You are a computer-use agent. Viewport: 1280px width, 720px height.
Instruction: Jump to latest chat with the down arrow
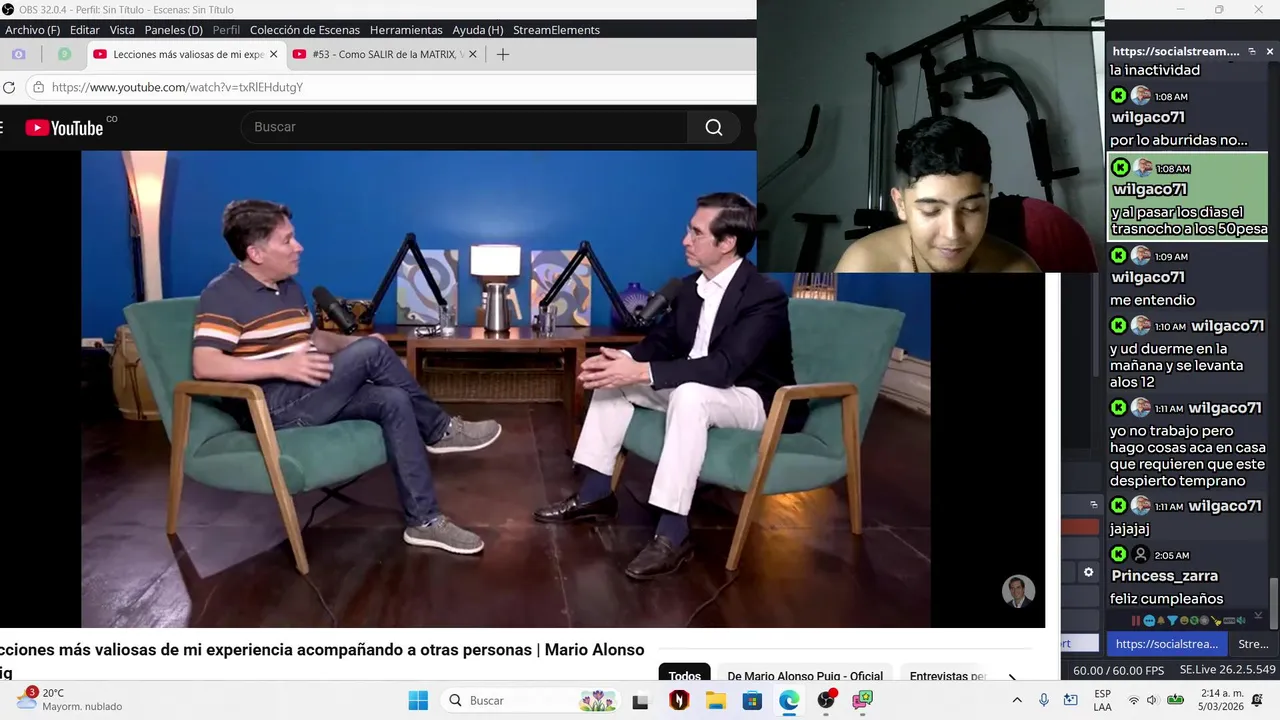pyautogui.click(x=1258, y=616)
